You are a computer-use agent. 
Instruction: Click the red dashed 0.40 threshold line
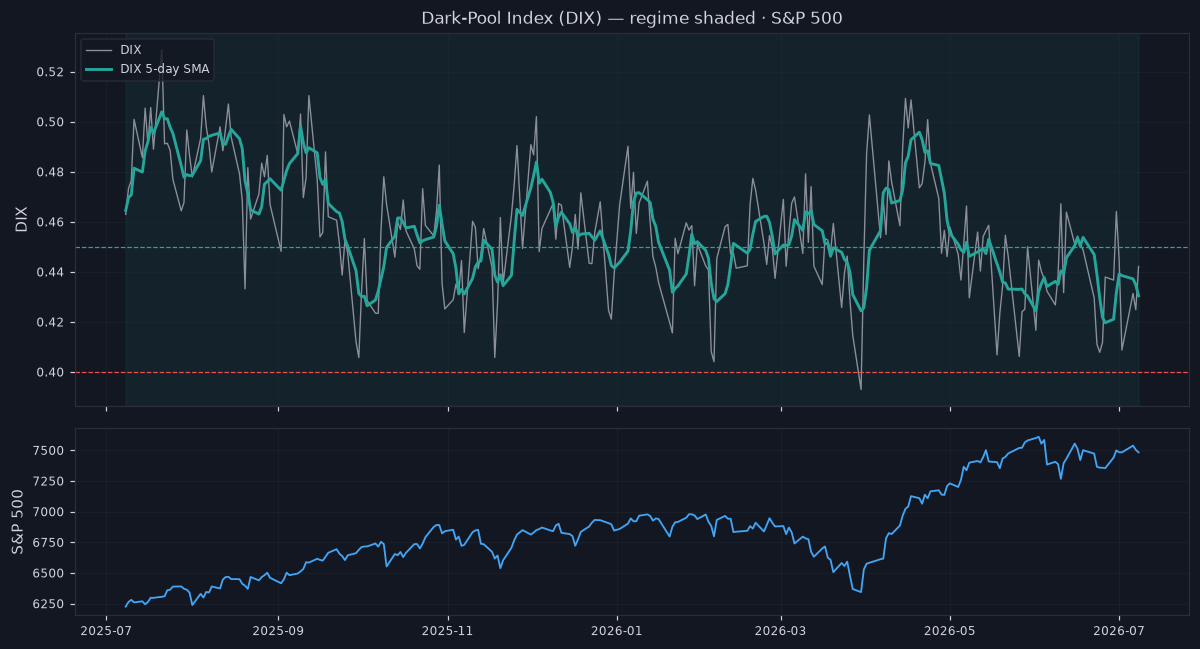[632, 372]
